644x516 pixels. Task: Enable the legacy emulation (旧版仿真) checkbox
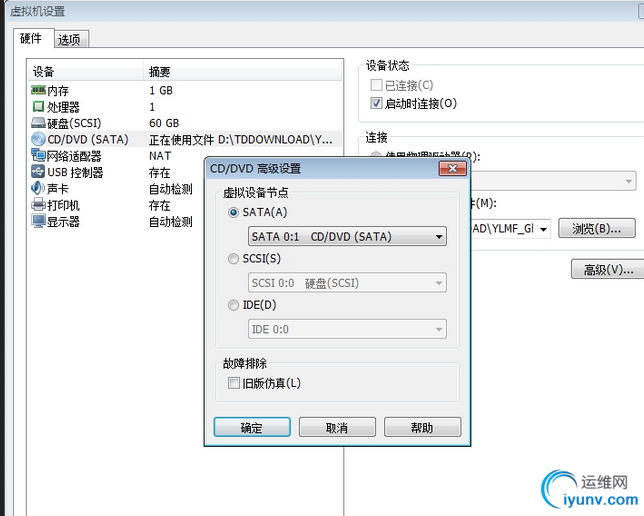click(234, 383)
